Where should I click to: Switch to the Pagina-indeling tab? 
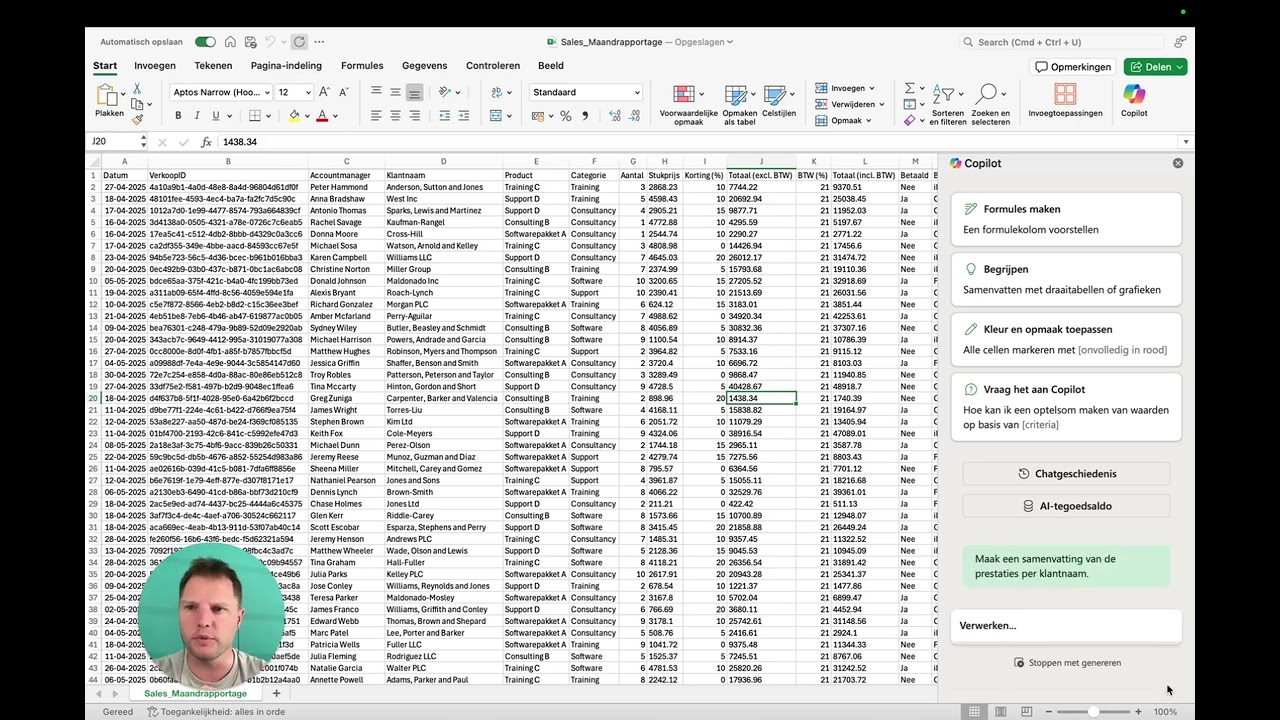[x=286, y=66]
